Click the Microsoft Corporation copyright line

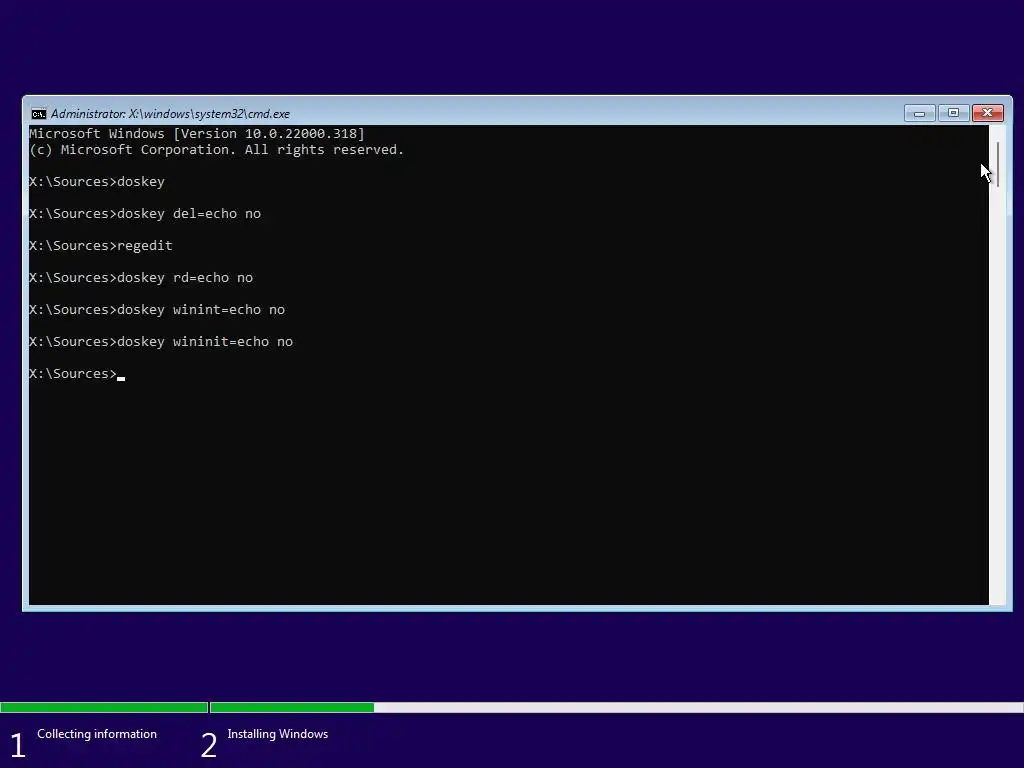(x=216, y=150)
